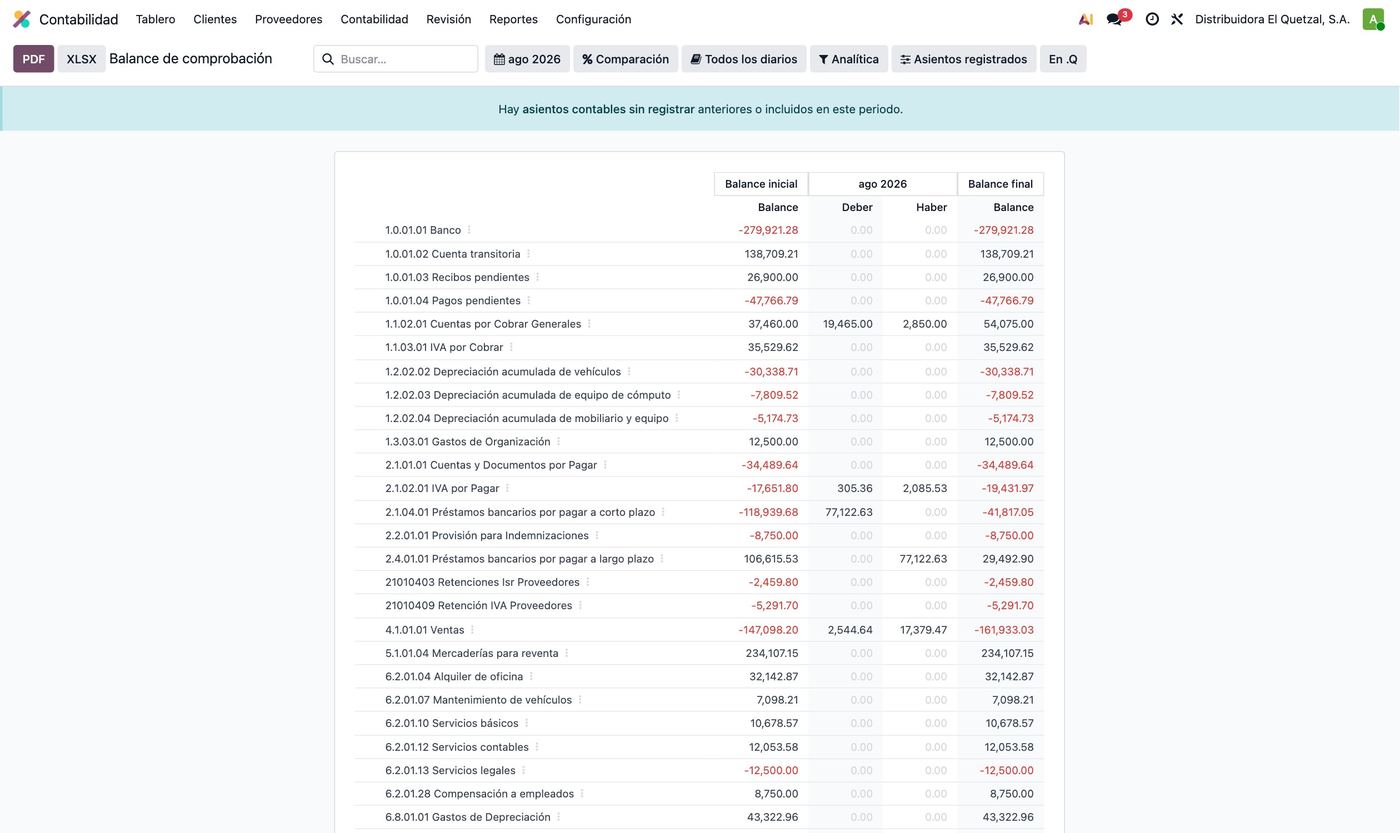Click options dots beside Retención IVA Proveedores
This screenshot has width=1400, height=833.
(x=580, y=606)
